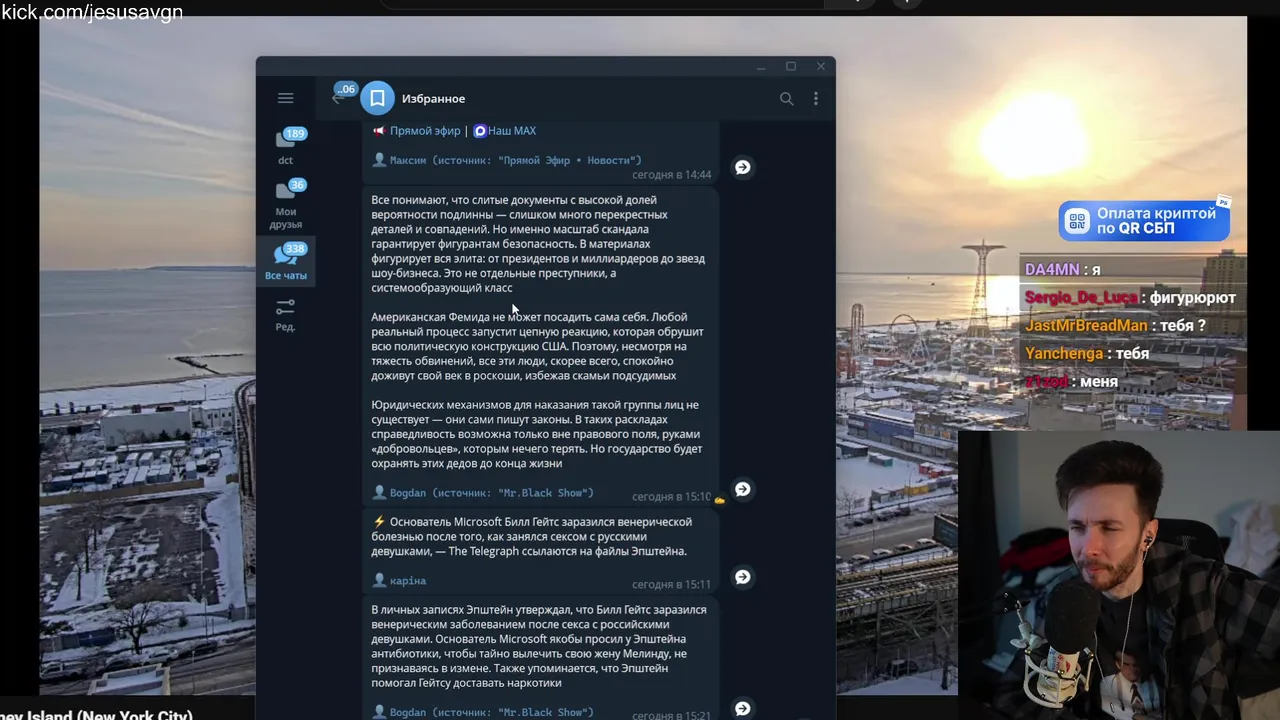Click the DA4MN username in stream chat
The width and height of the screenshot is (1280, 720).
(x=1052, y=270)
